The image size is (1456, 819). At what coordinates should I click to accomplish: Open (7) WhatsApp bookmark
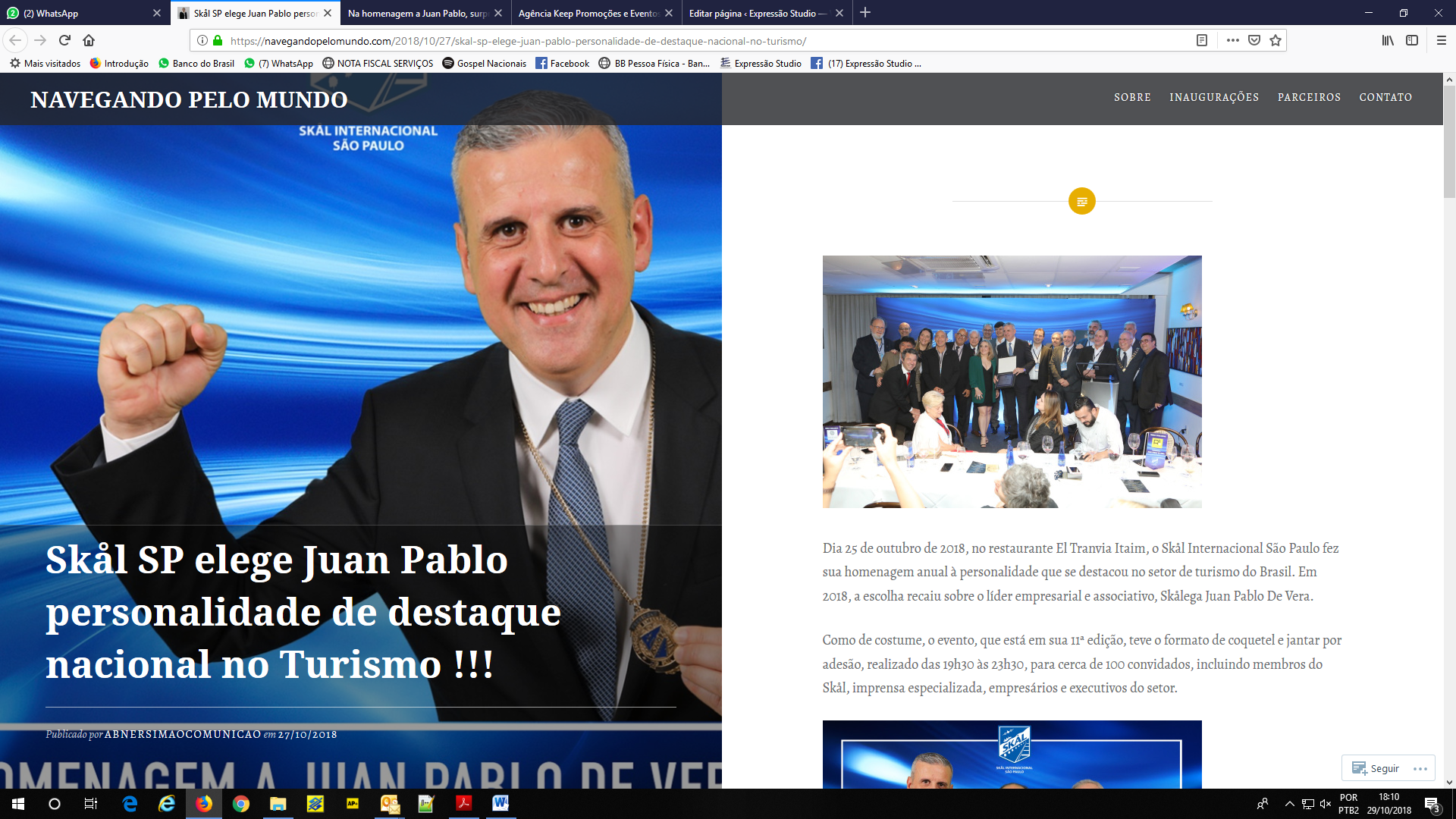pos(278,64)
